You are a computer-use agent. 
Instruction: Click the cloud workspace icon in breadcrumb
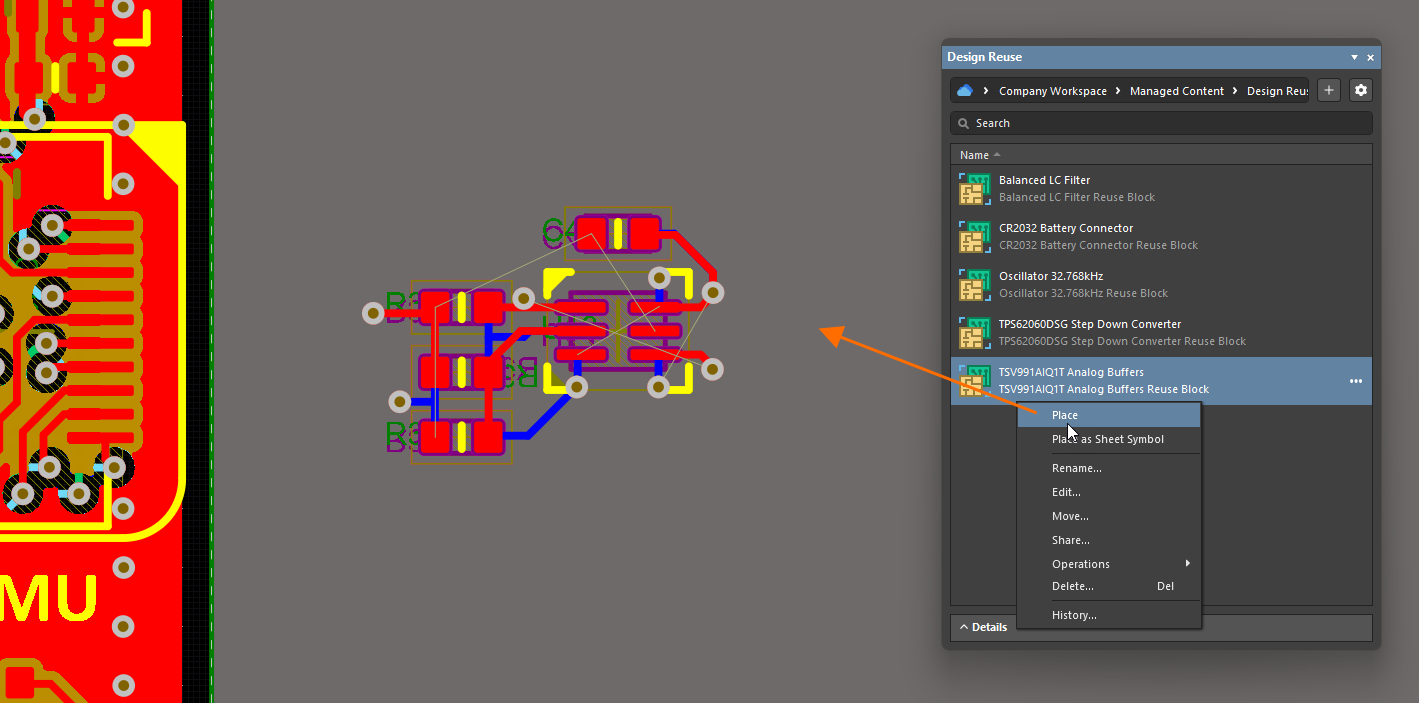tap(965, 90)
